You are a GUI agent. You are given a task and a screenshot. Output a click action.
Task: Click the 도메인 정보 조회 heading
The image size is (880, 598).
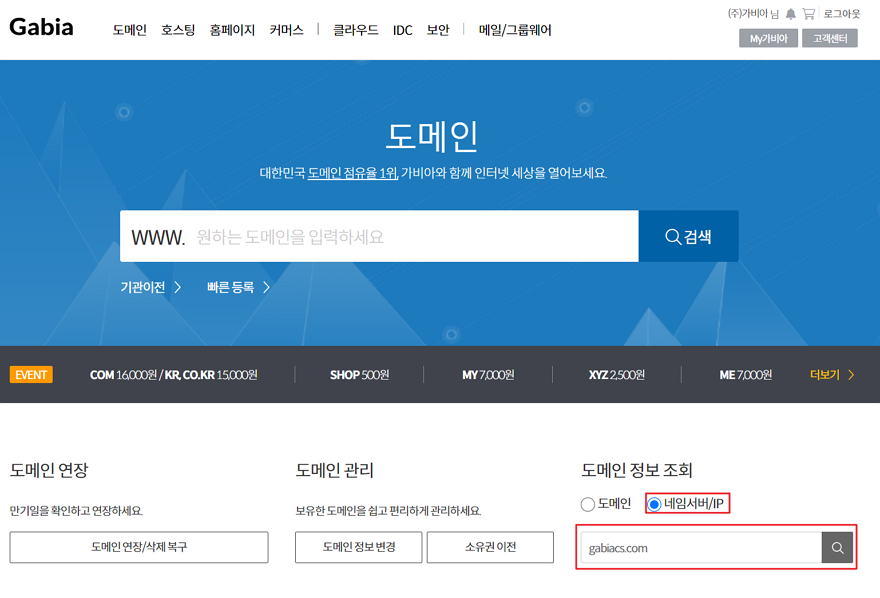click(x=637, y=470)
